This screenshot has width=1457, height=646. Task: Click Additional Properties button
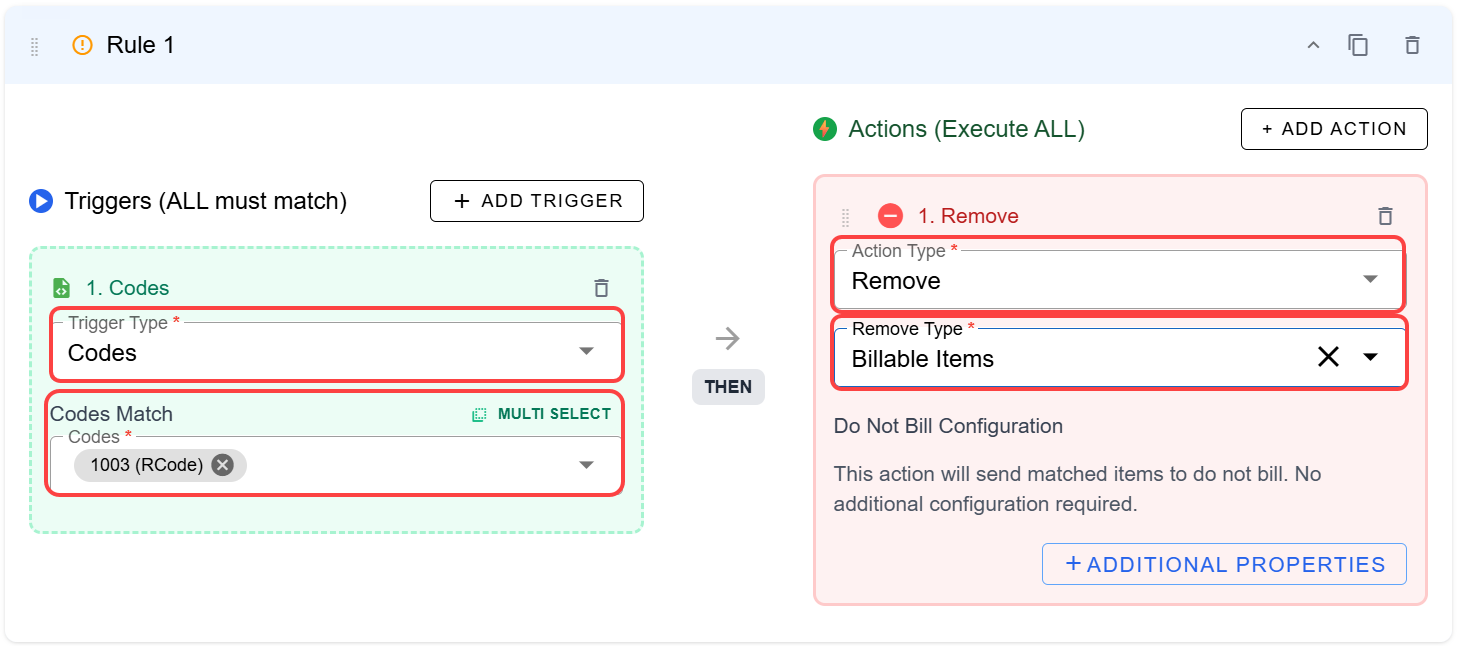click(x=1224, y=564)
